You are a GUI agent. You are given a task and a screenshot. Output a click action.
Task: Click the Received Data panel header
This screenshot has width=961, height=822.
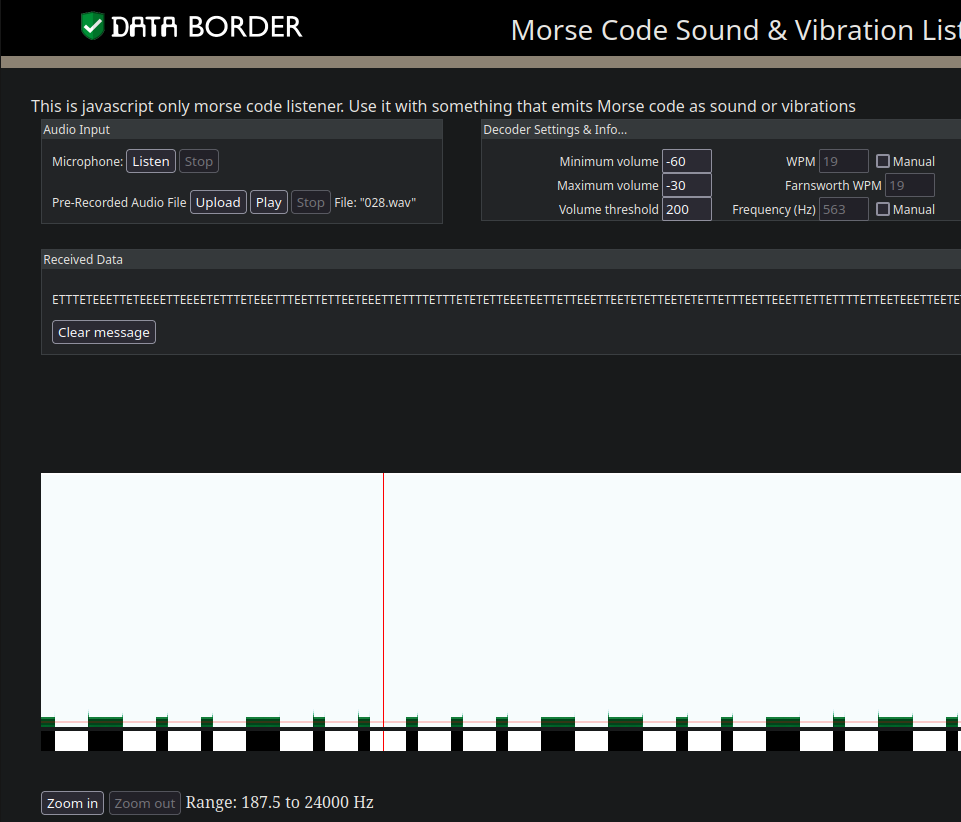[x=500, y=259]
